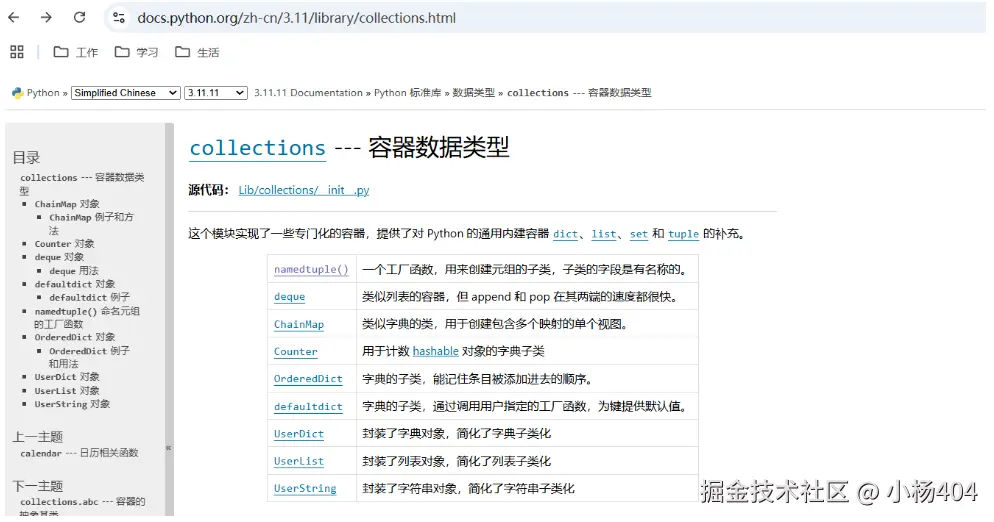994x522 pixels.
Task: Click table cell 类似字典的类，用于创建包含多个映射的单个视图。
Action: point(527,324)
